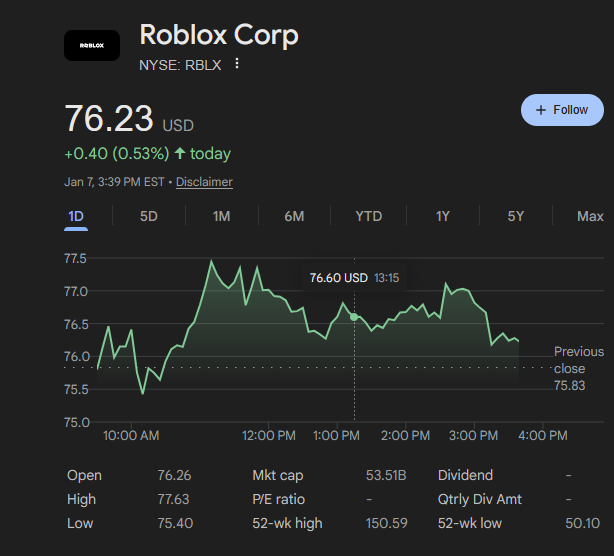Screen dimensions: 614x556
Task: Click the Dividend label
Action: [465, 475]
